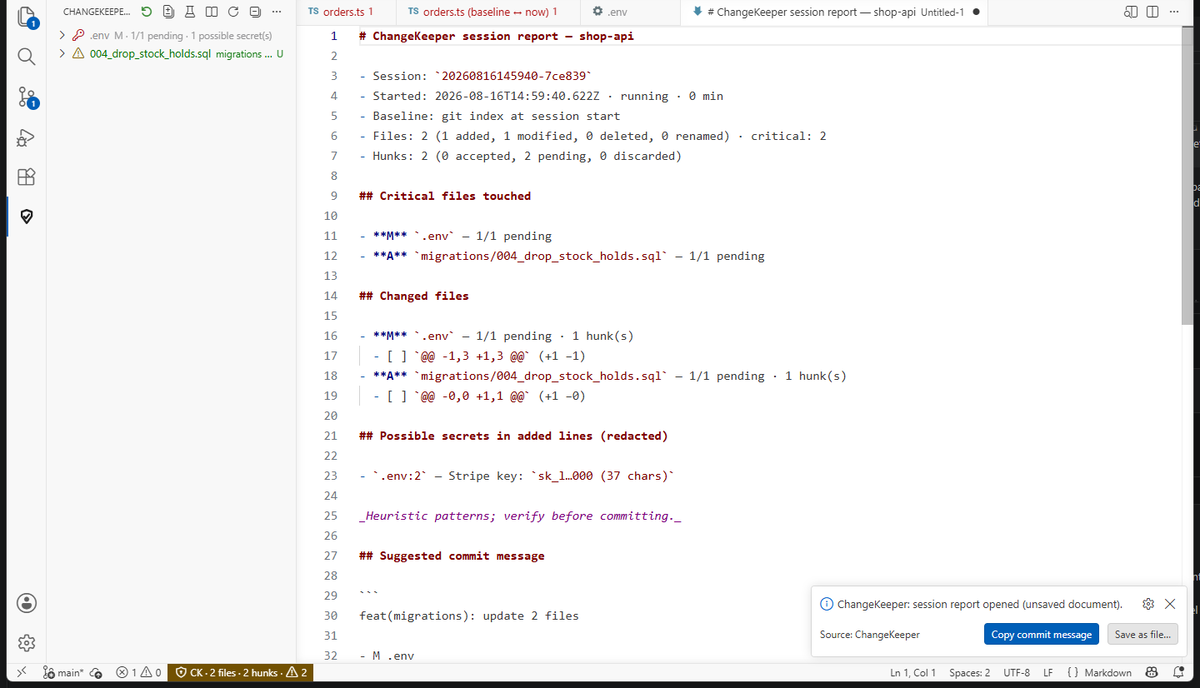
Task: Change file encoding UTF-8
Action: pos(1016,673)
